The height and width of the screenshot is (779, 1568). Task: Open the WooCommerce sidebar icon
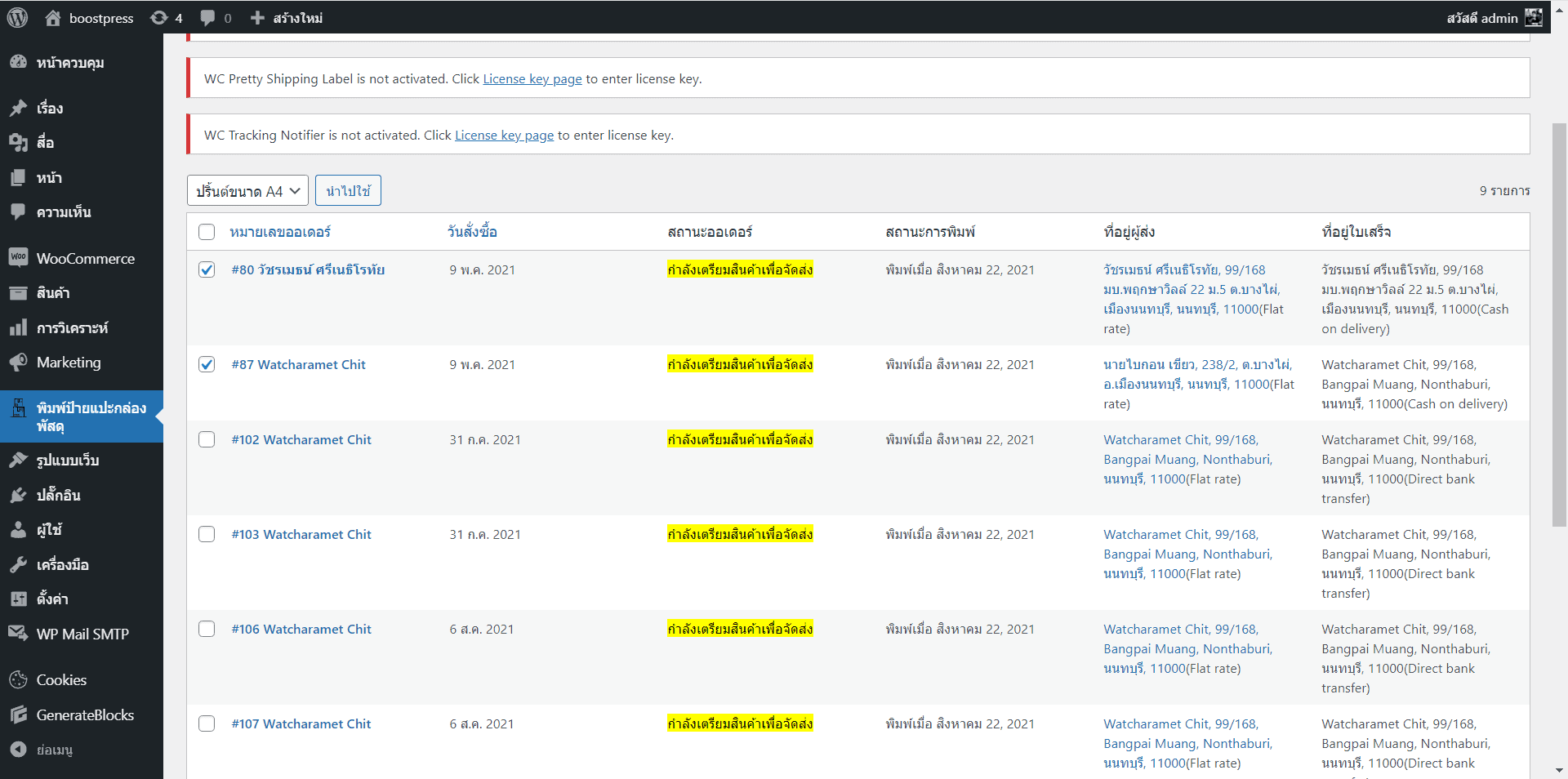click(x=18, y=258)
